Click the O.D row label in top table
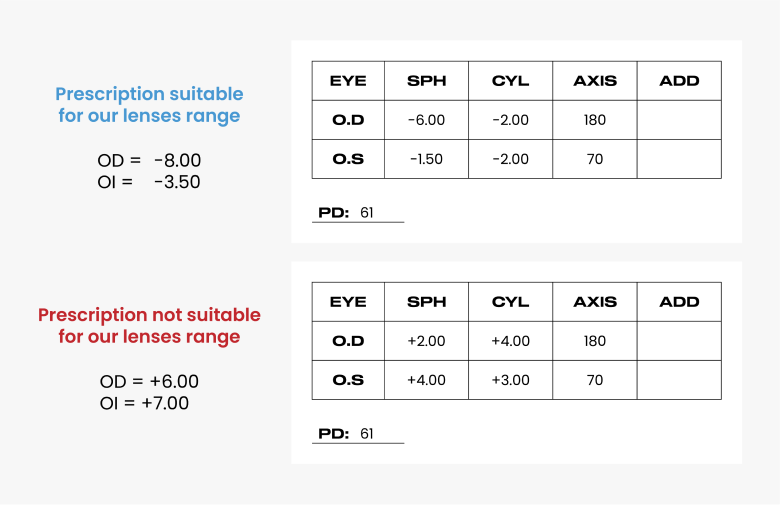The height and width of the screenshot is (505, 780). (348, 120)
